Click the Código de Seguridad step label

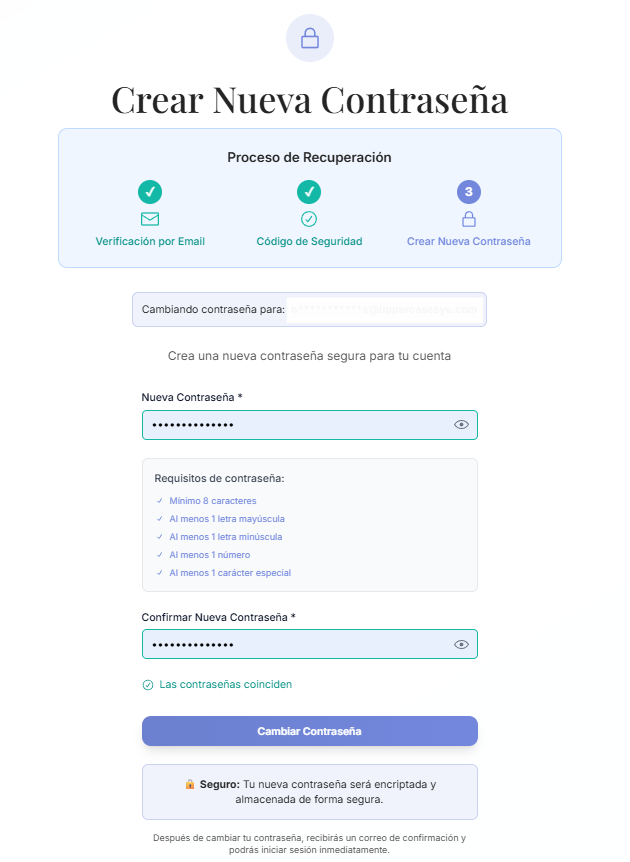[309, 242]
